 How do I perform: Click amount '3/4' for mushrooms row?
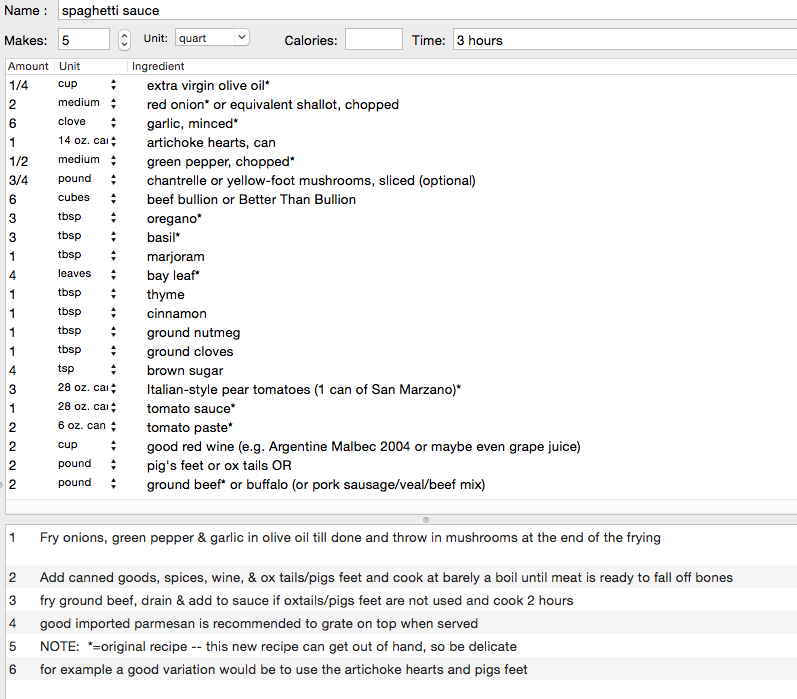[x=18, y=180]
